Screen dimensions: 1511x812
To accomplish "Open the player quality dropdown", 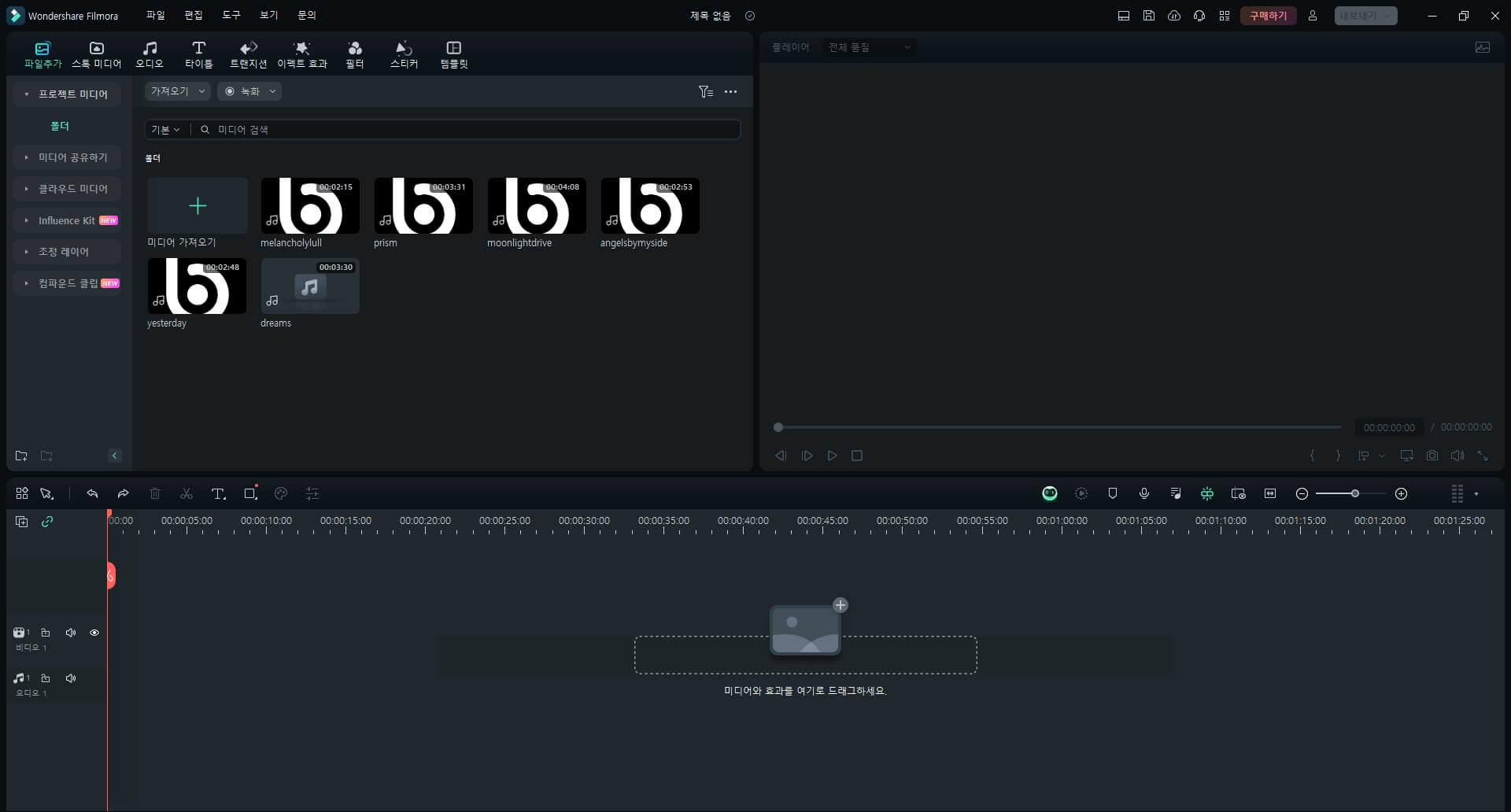I will pos(870,47).
